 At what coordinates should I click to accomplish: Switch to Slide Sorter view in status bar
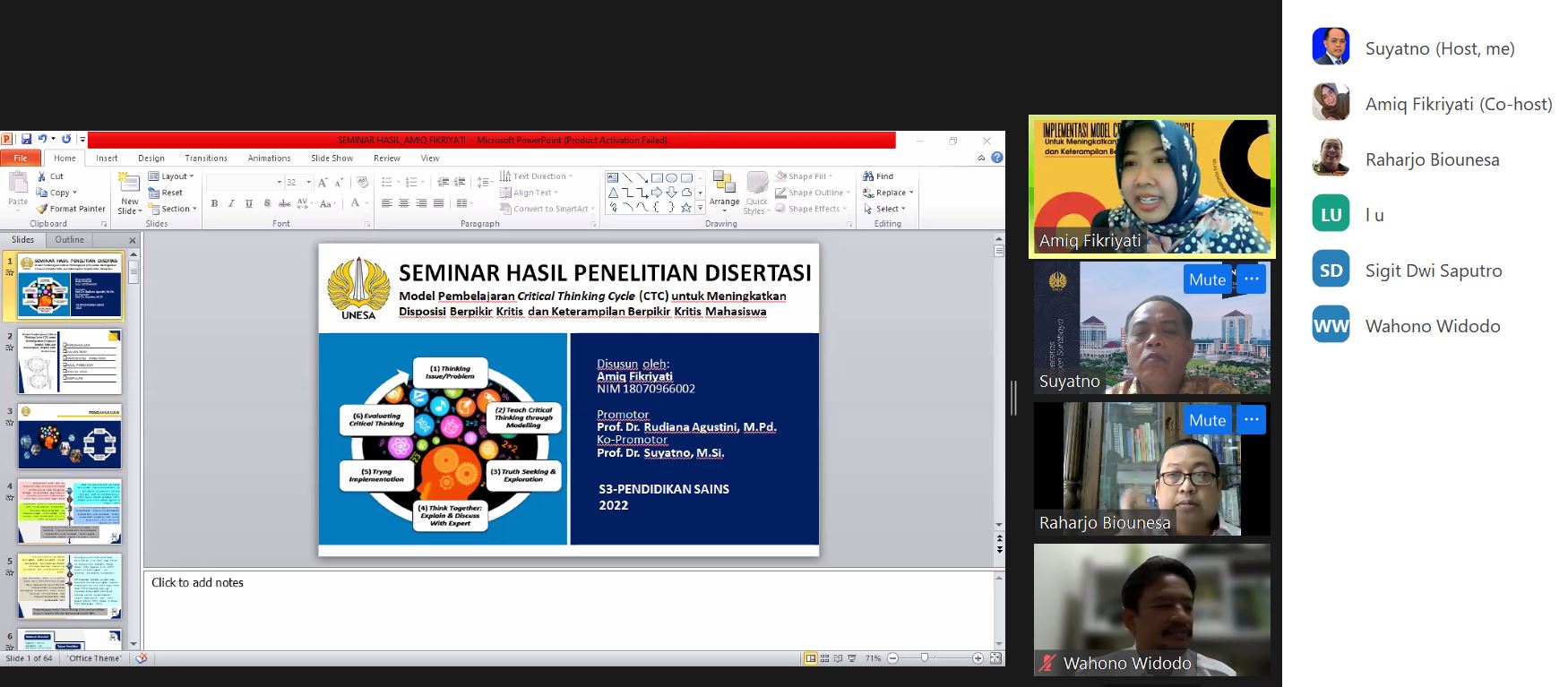tap(825, 658)
